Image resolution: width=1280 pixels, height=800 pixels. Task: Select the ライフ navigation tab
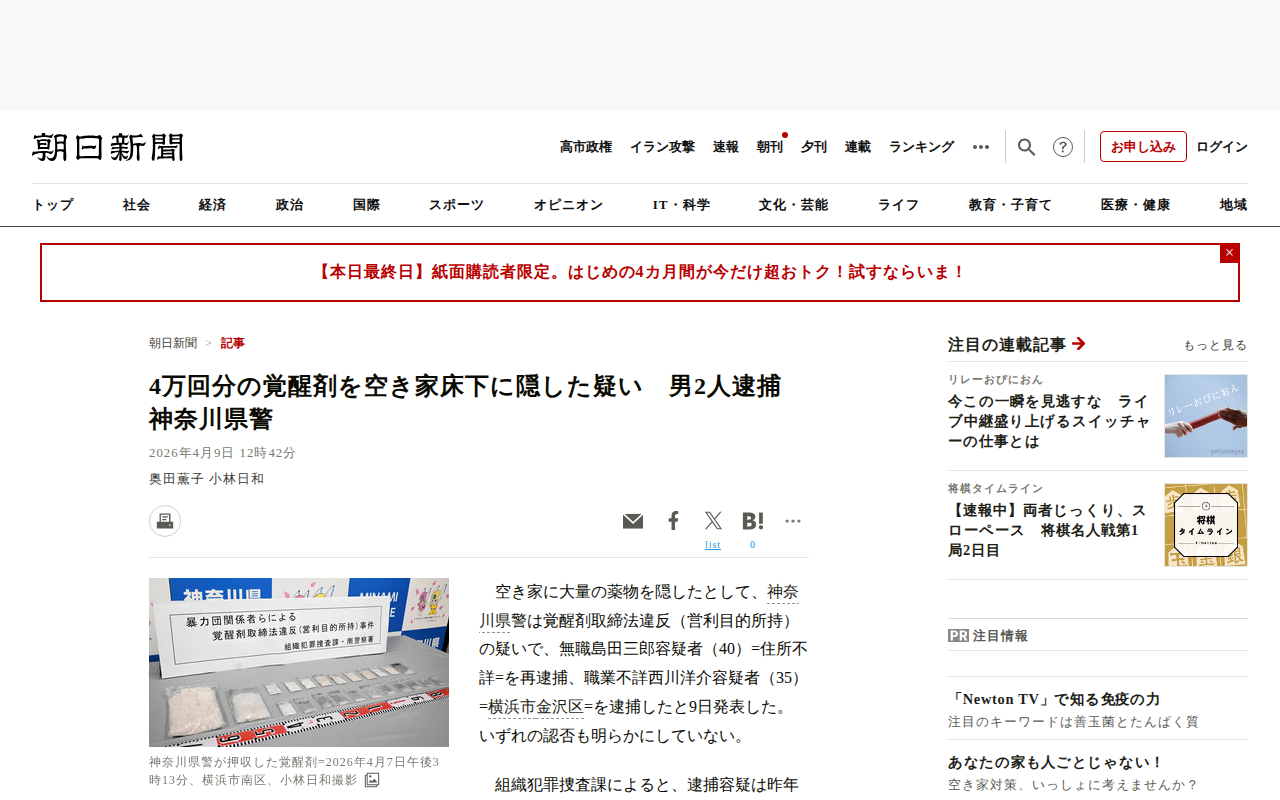[898, 205]
